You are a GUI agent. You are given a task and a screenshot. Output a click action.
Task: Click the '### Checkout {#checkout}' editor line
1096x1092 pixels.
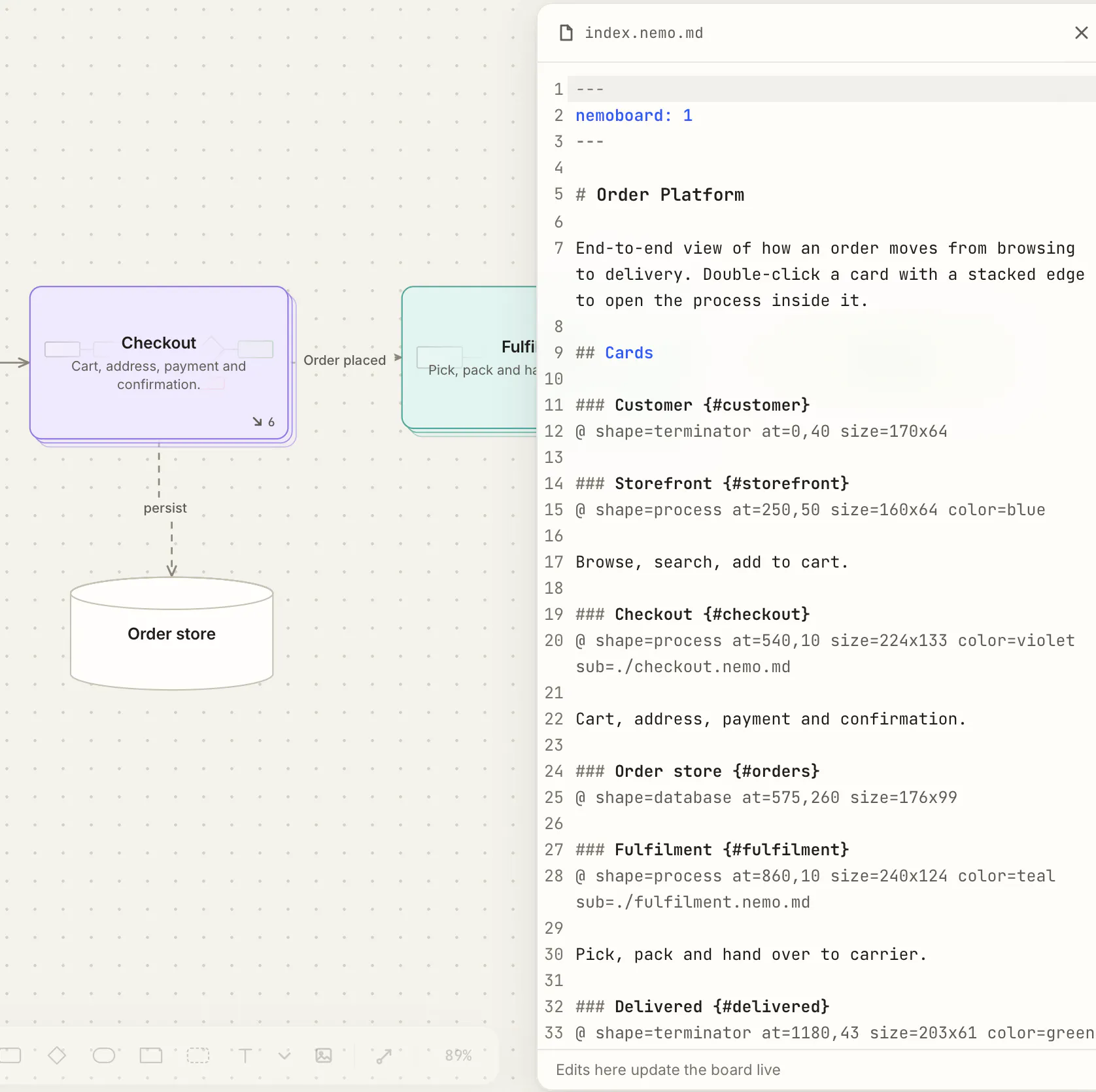pyautogui.click(x=693, y=615)
